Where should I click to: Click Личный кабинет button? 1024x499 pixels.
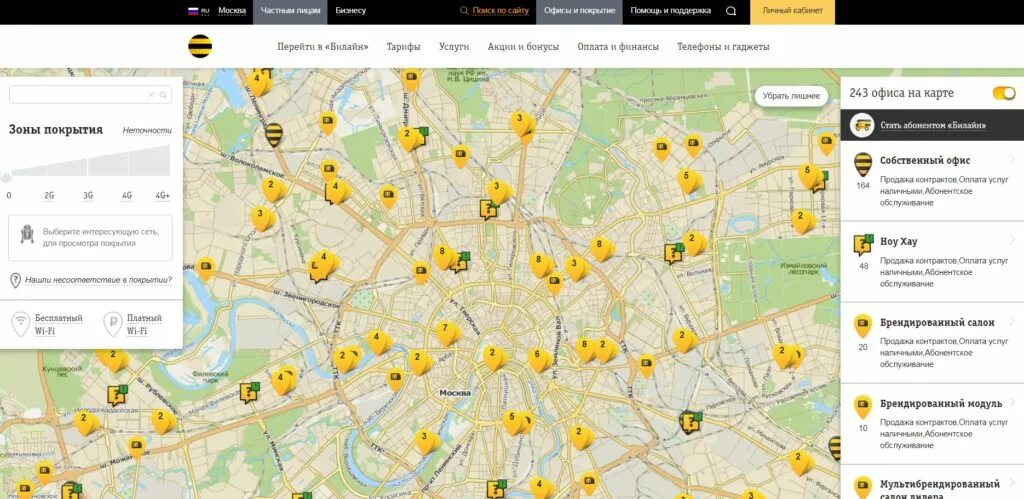[x=792, y=11]
